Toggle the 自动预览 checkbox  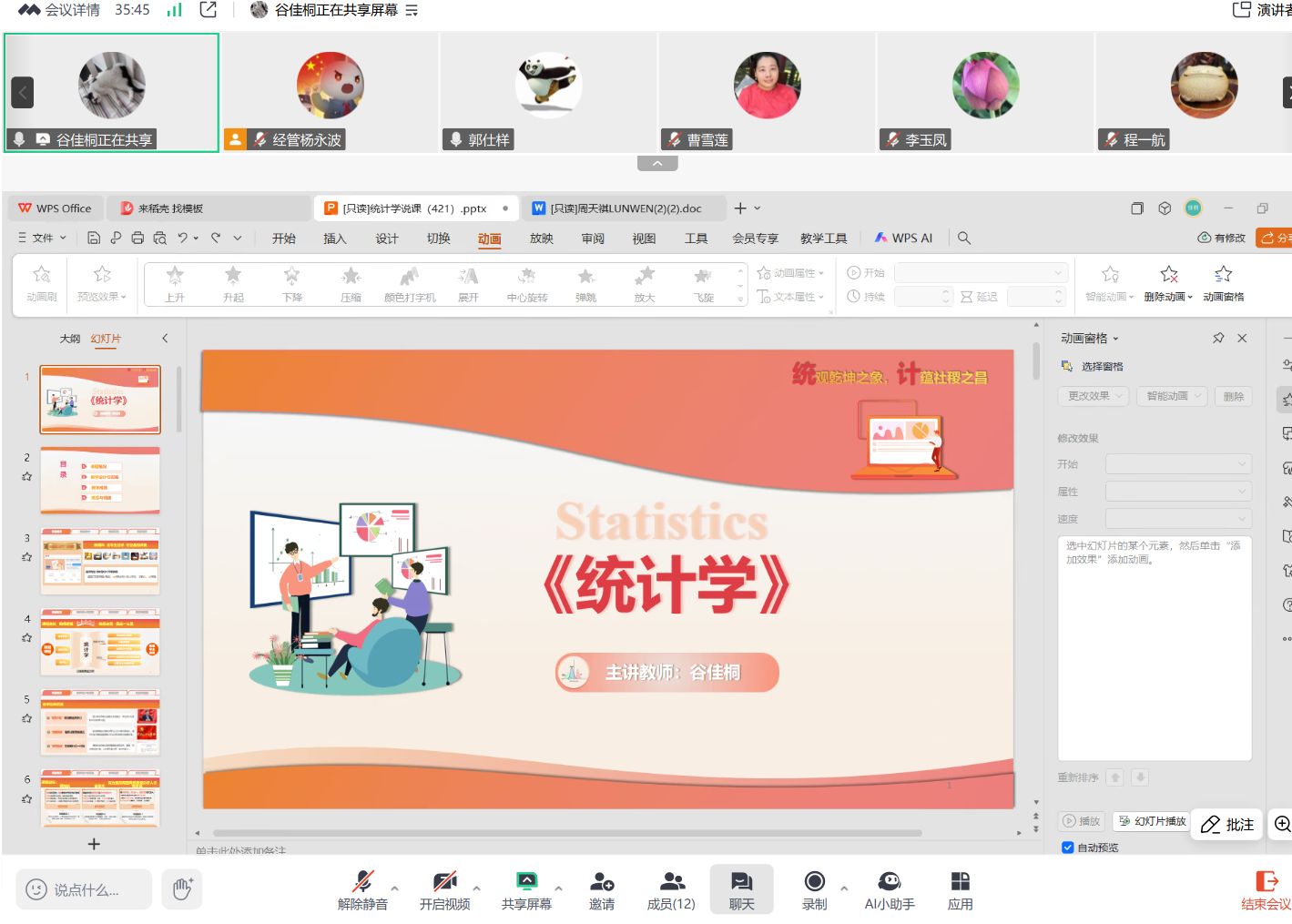tap(1068, 848)
